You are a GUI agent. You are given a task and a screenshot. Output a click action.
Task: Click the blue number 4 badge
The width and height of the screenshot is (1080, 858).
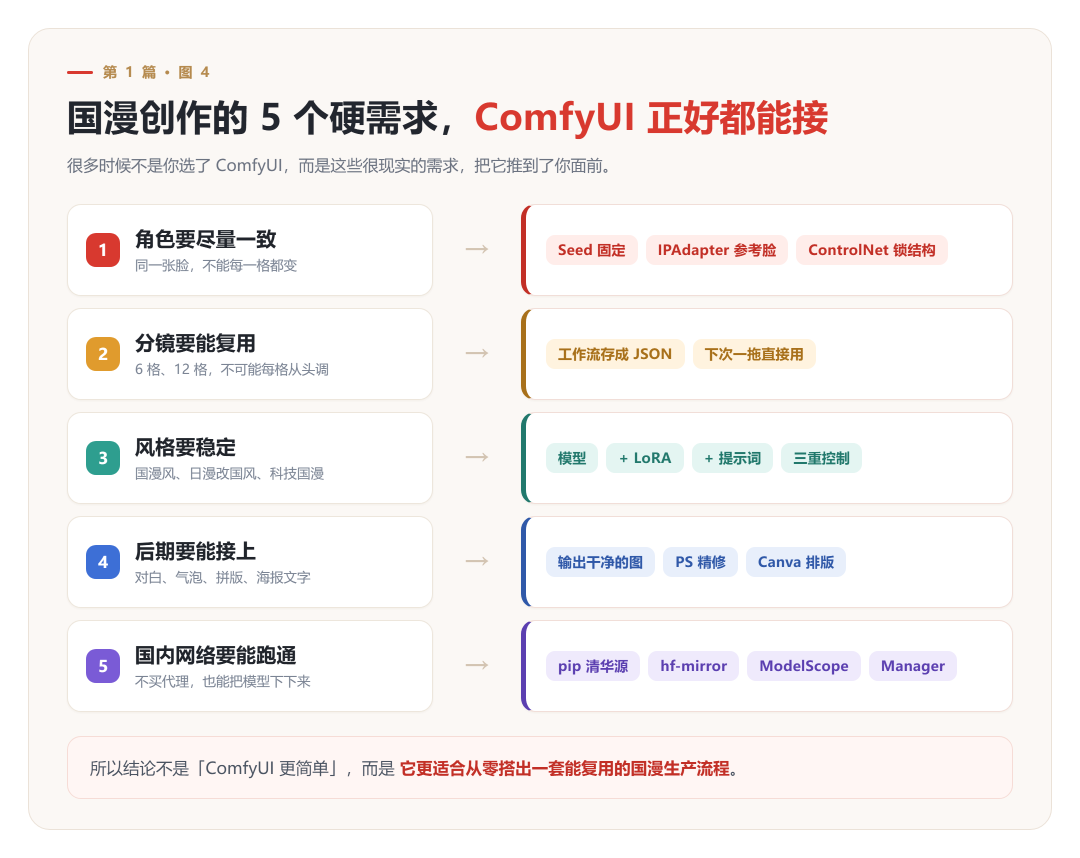(x=103, y=562)
